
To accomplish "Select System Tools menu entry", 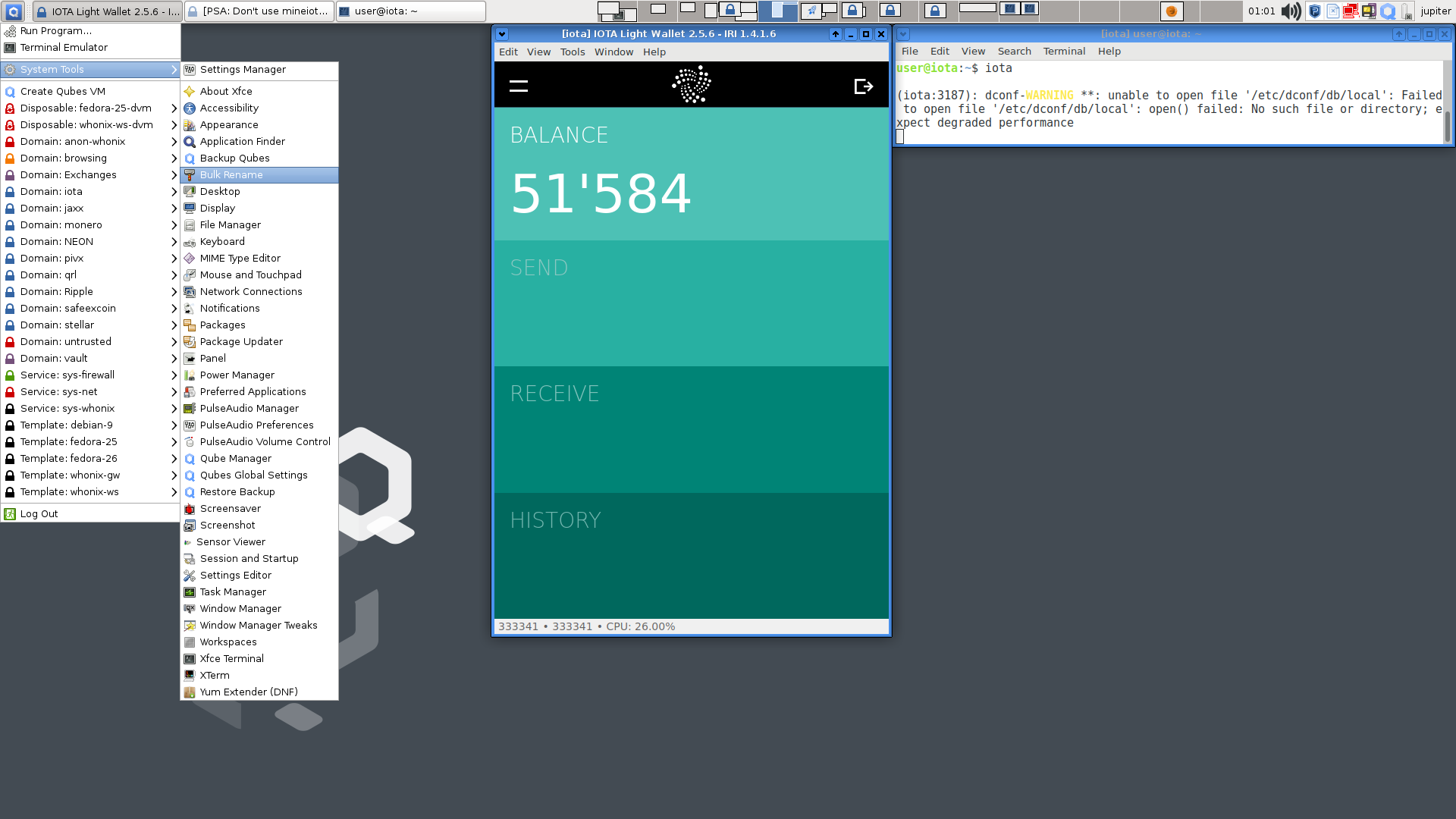I will click(x=90, y=70).
